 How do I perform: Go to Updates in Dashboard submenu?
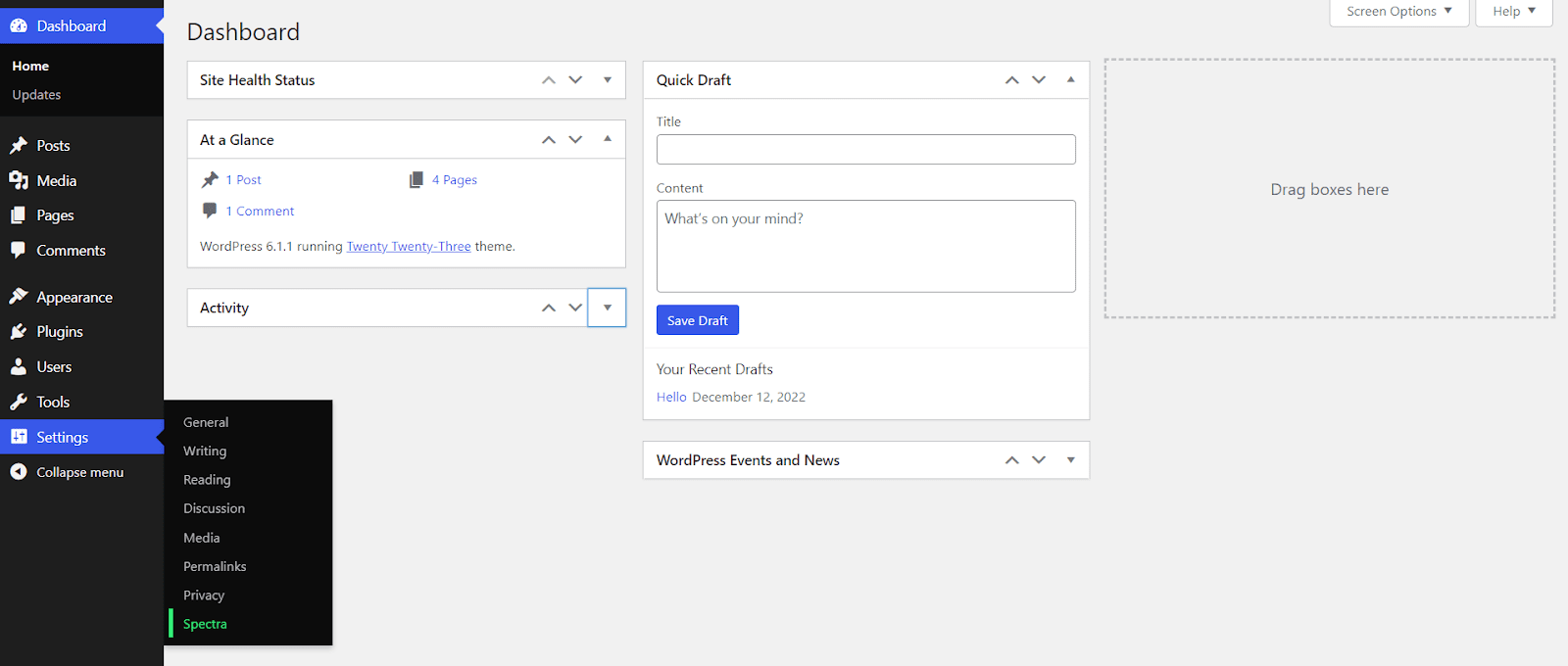pyautogui.click(x=36, y=95)
